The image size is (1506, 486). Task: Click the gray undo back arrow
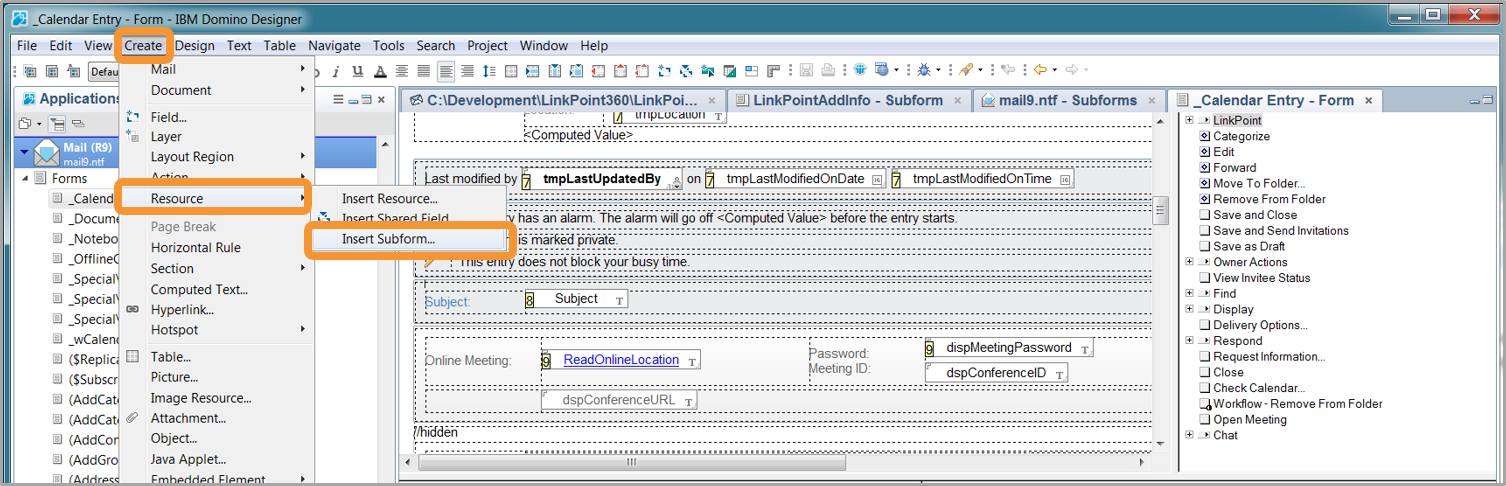coord(1008,71)
